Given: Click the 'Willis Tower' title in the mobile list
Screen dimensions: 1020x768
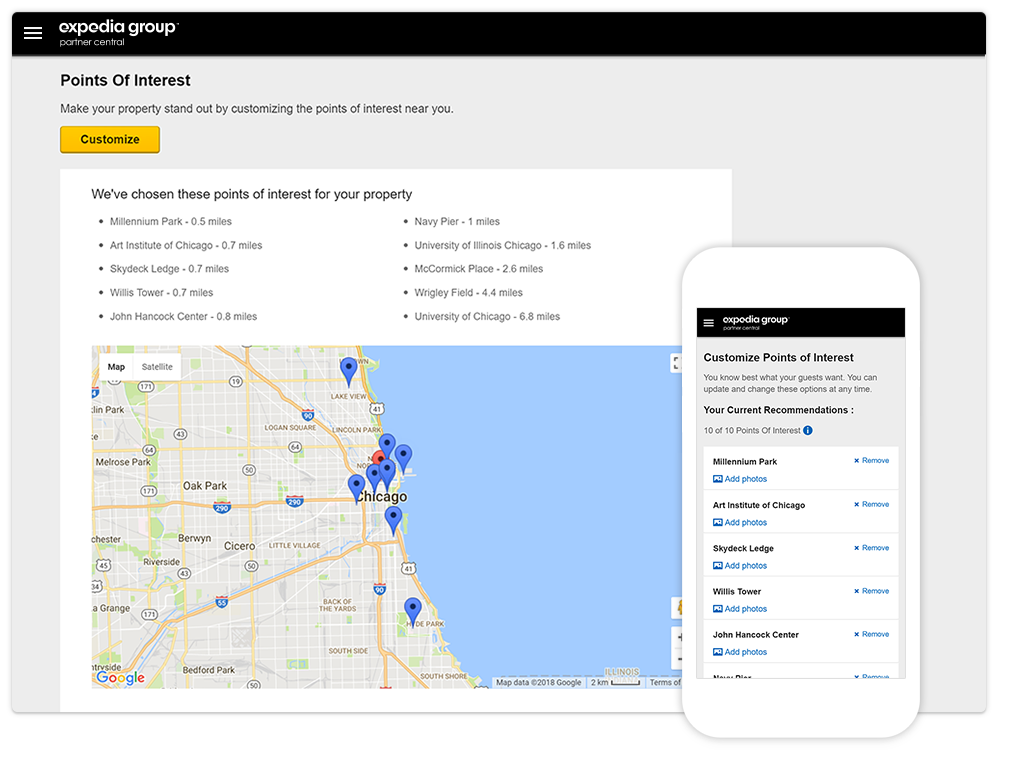Looking at the screenshot, I should (x=736, y=591).
